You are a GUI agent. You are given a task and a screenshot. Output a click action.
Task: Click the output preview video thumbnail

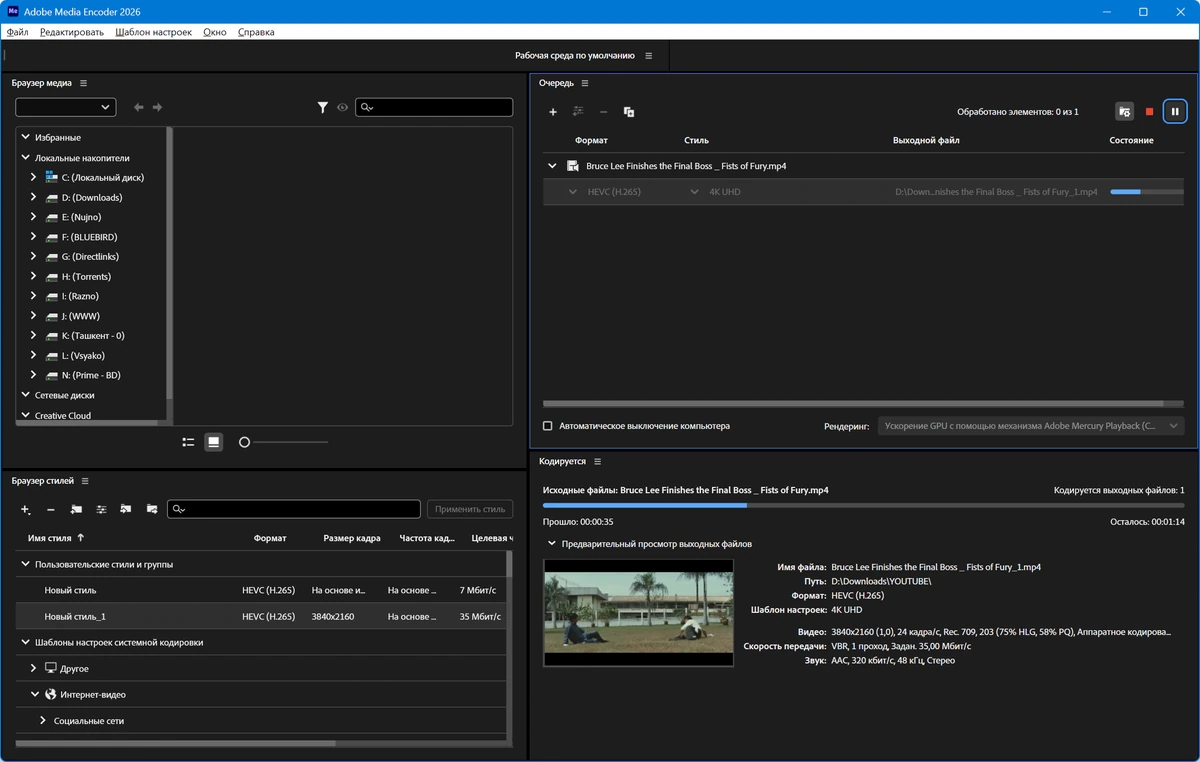pos(638,613)
